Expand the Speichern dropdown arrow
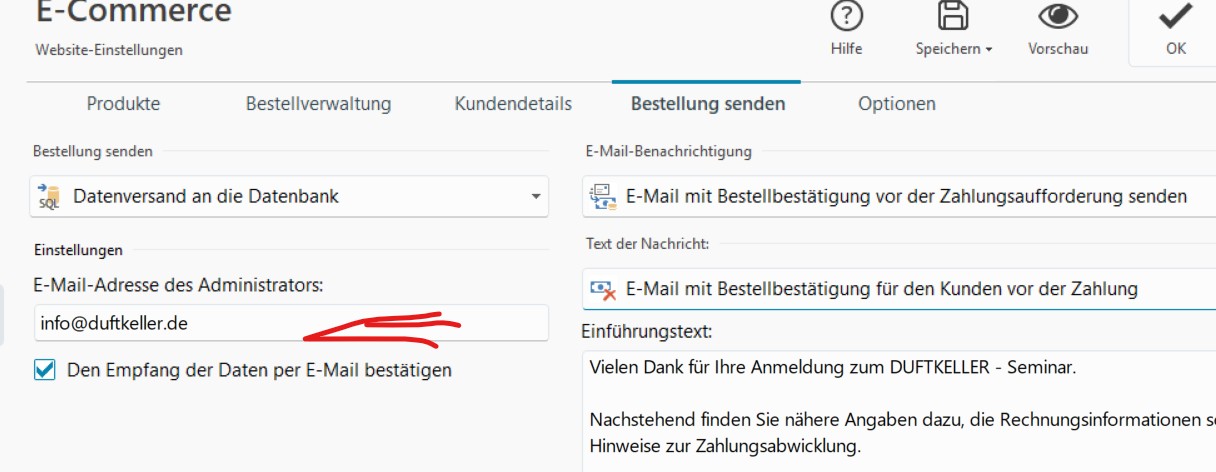1216x472 pixels. coord(988,49)
